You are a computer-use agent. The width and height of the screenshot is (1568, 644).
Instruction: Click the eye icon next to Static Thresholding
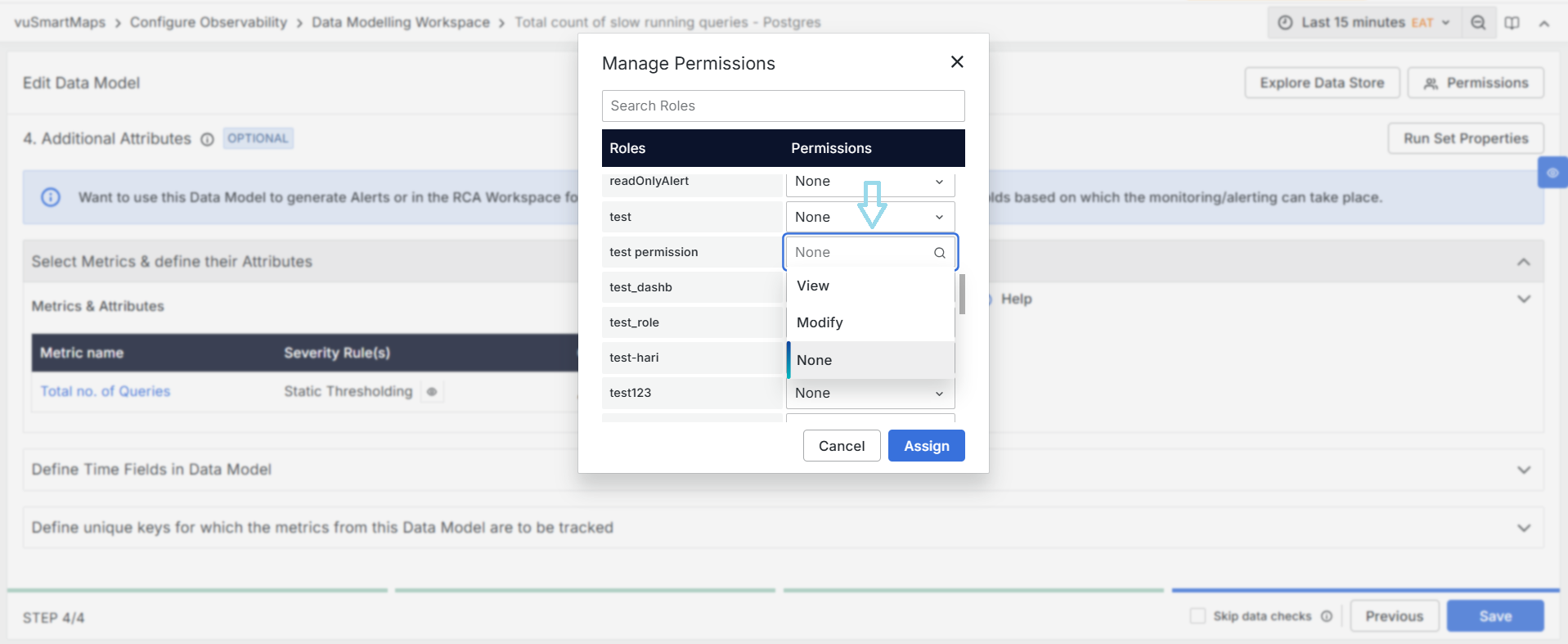click(432, 392)
